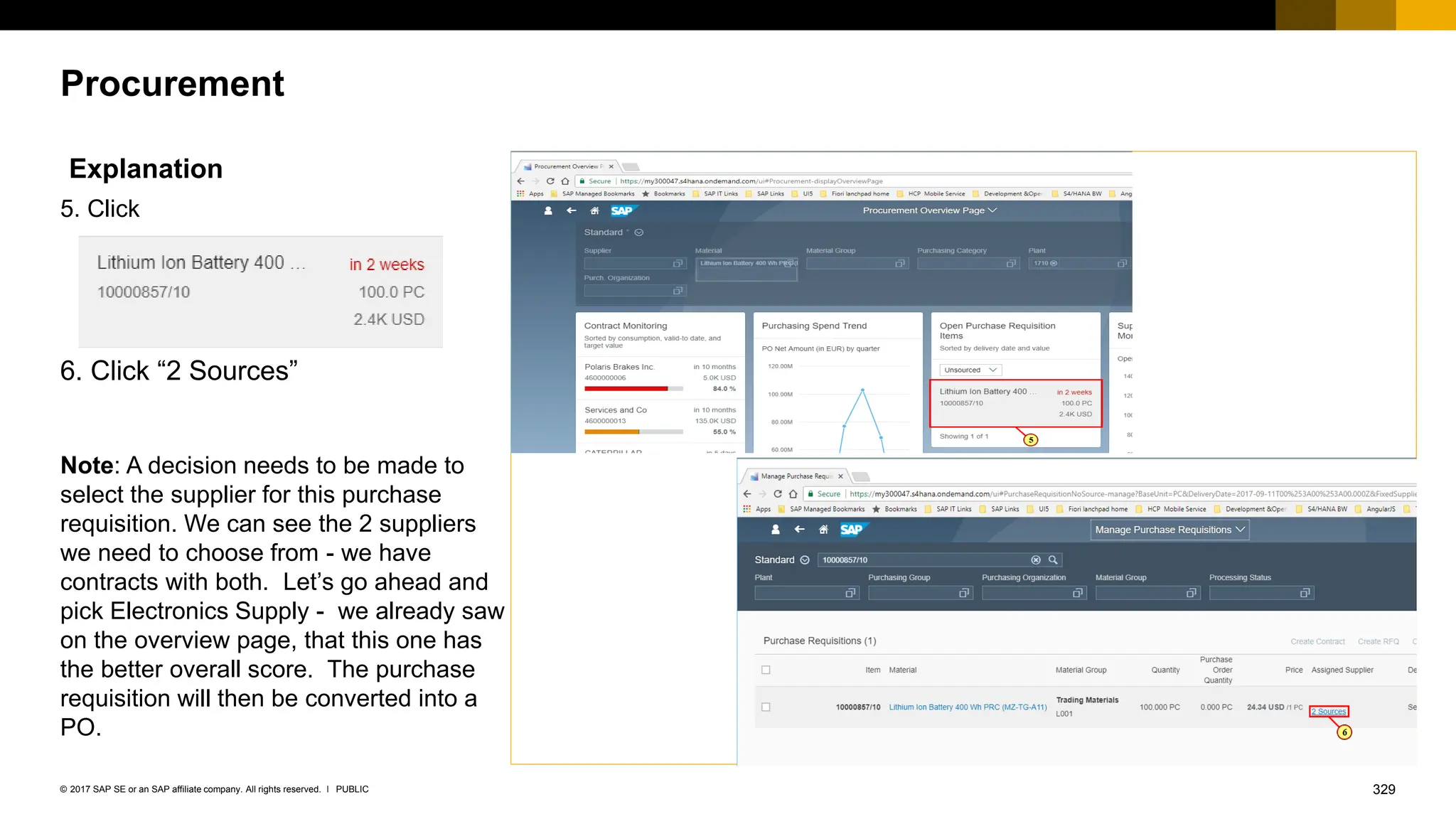
Task: Click the 2 Sources link
Action: (1328, 712)
